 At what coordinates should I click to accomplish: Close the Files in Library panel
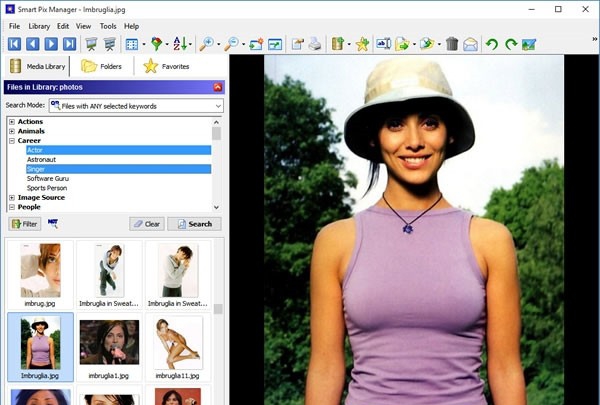point(217,87)
